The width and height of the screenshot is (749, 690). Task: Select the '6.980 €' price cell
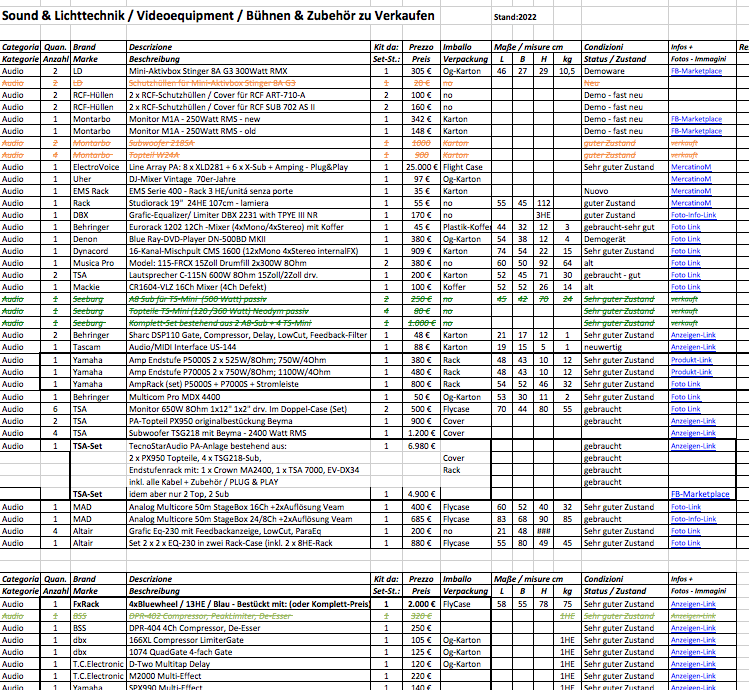coord(421,446)
